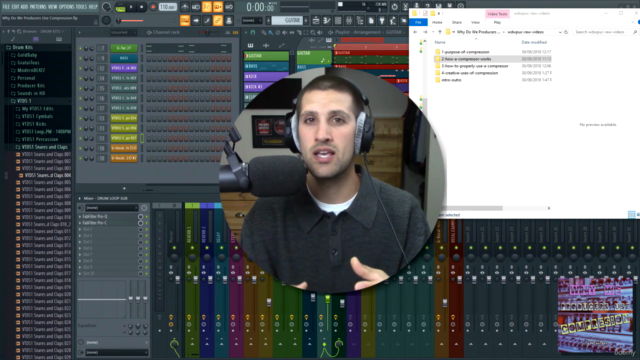Open the GUITAR pattern selector dropdown

(288, 20)
